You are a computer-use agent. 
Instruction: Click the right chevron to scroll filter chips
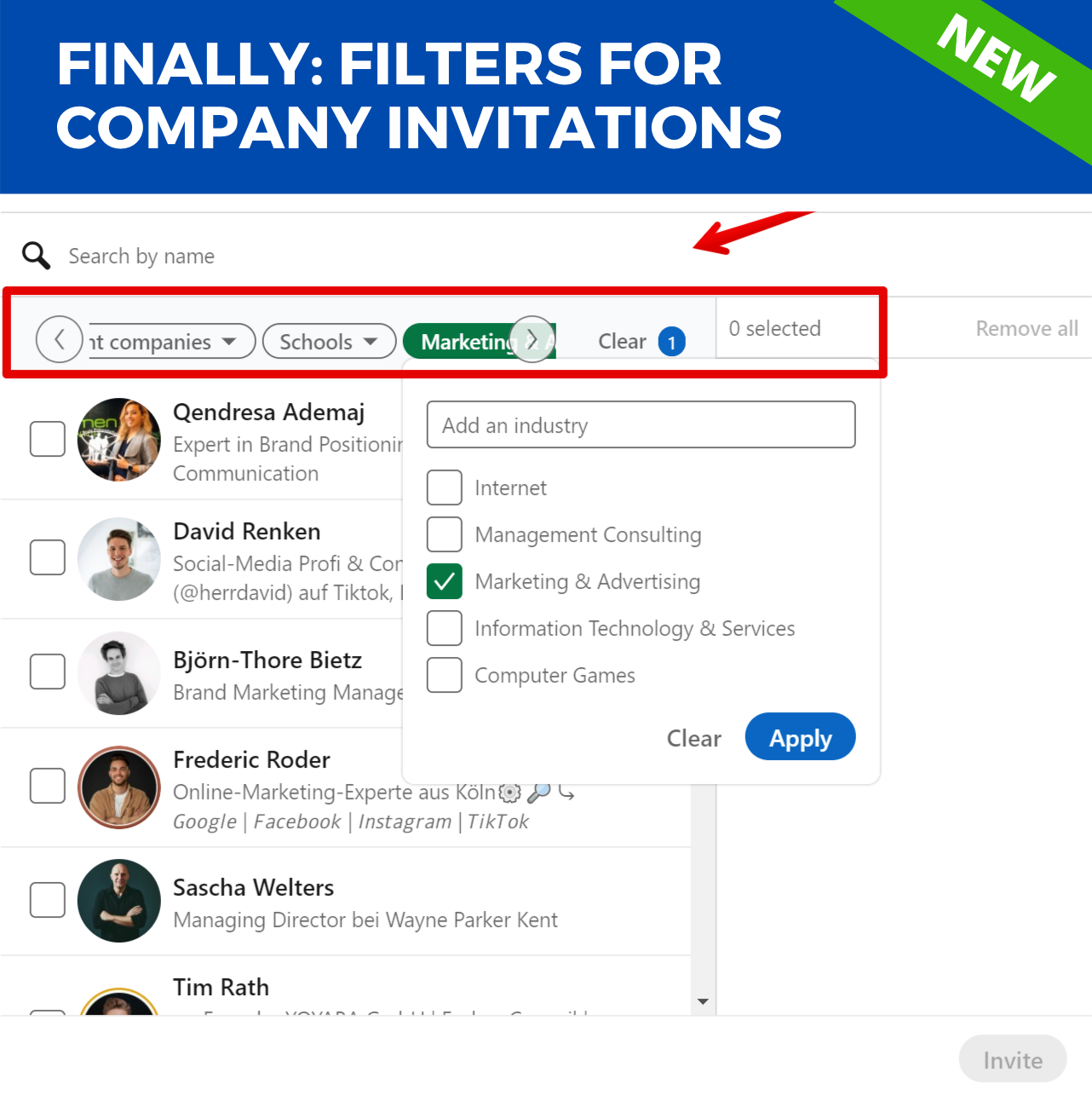click(x=532, y=339)
